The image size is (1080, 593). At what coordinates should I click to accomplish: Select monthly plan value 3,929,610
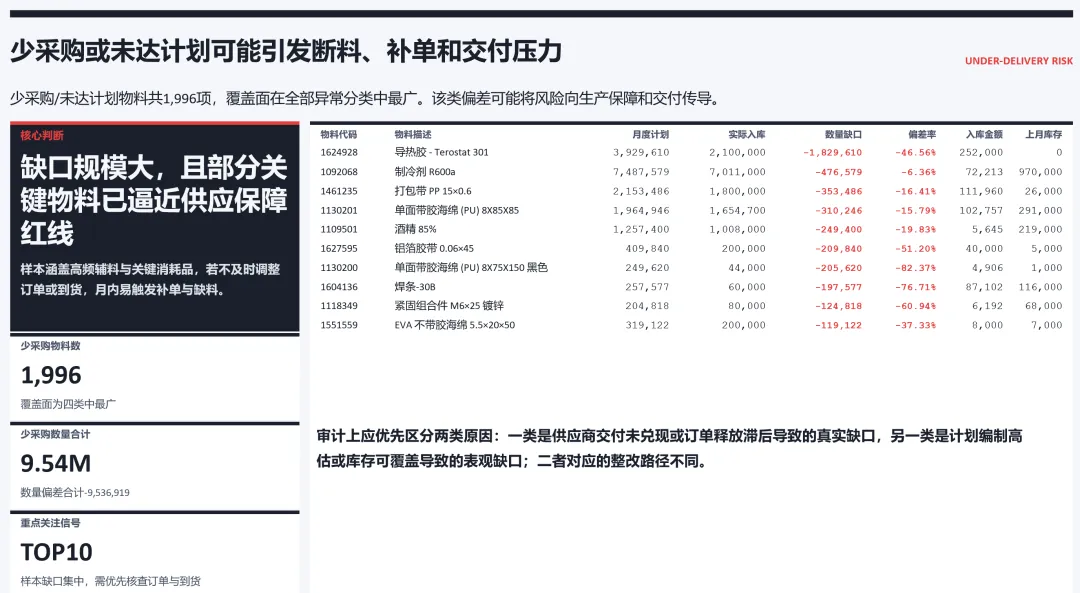[x=641, y=152]
